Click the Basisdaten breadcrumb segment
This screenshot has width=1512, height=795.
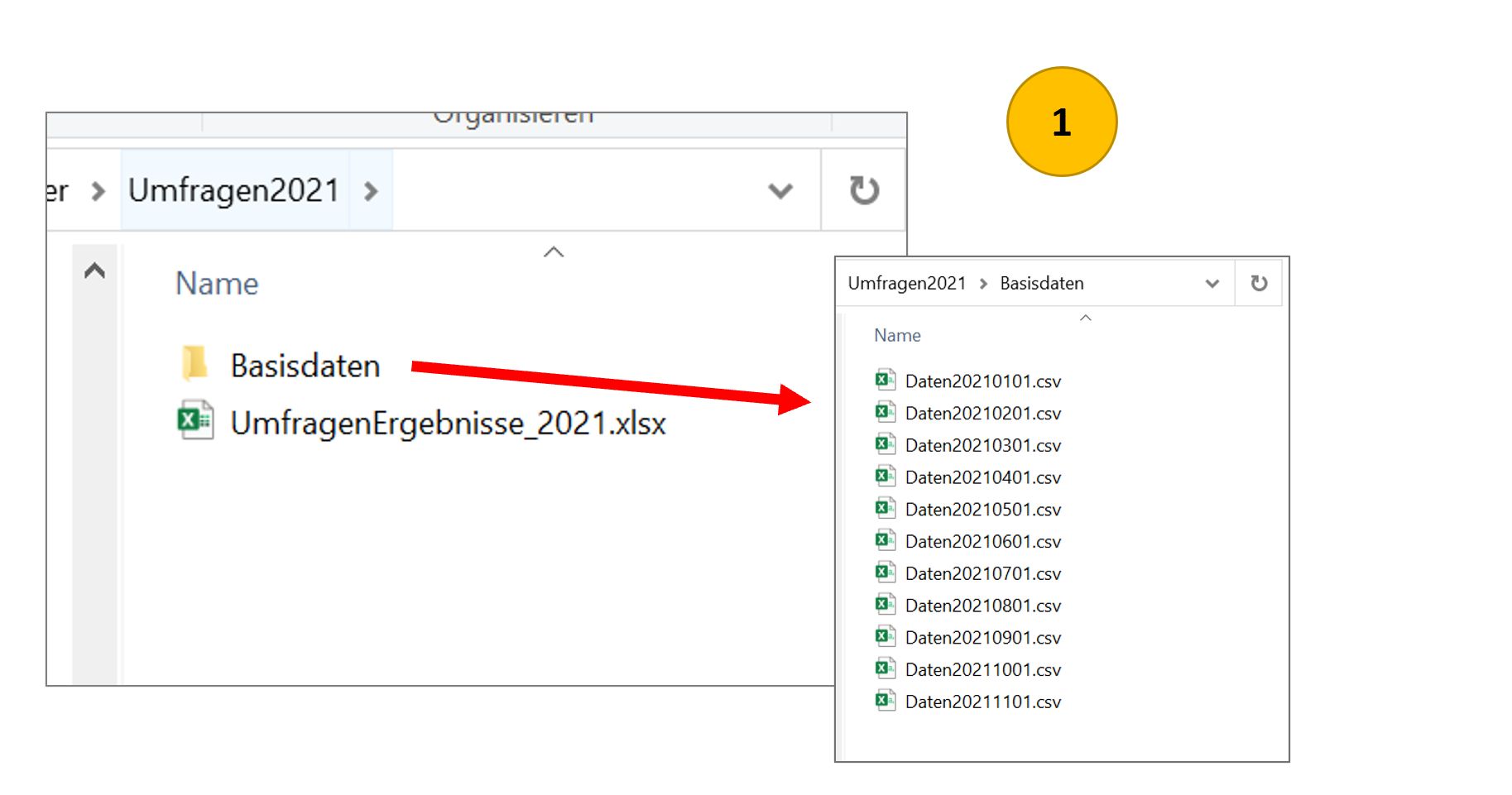(1042, 283)
